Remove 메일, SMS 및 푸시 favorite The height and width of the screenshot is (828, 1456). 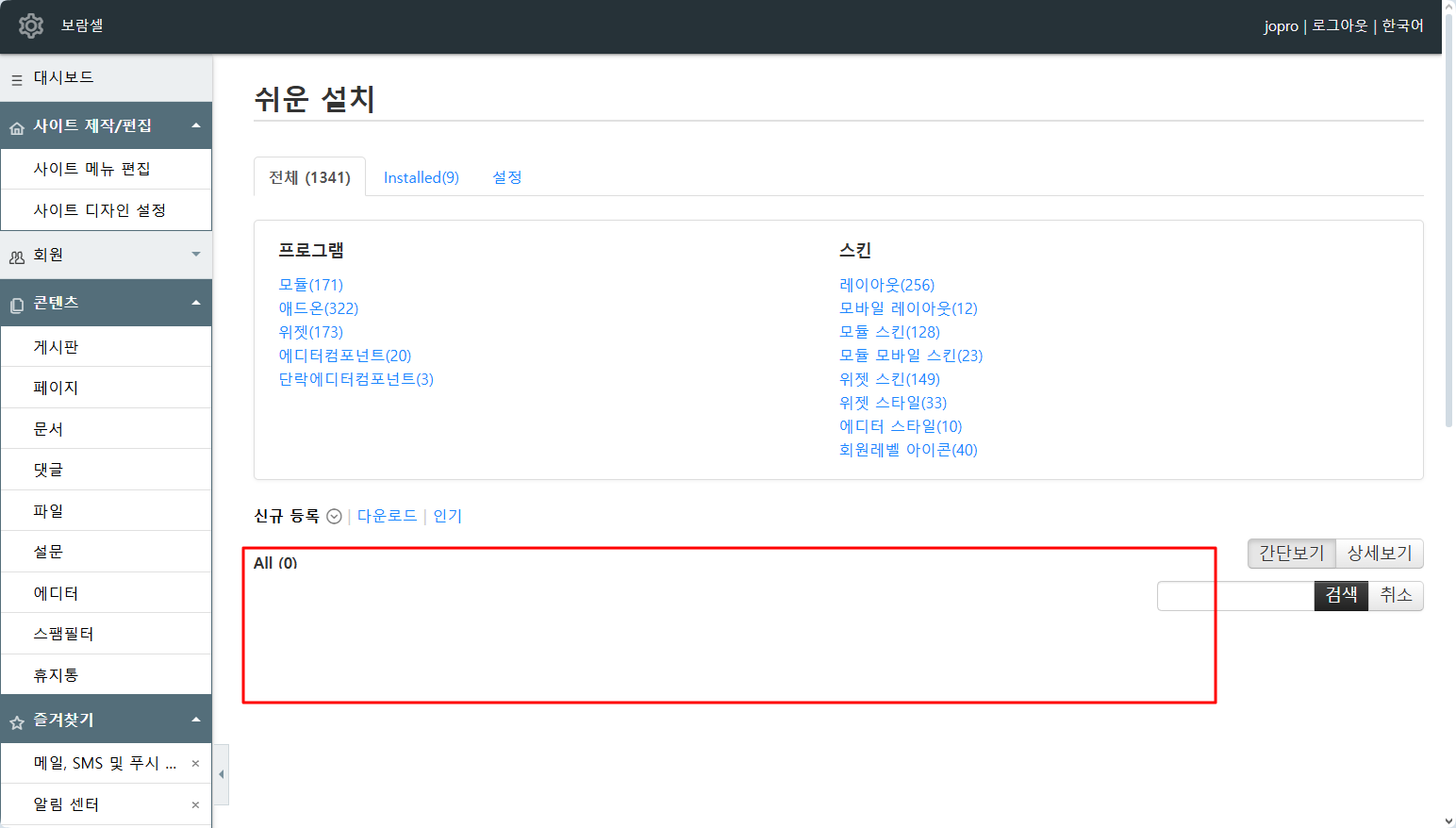click(x=195, y=763)
